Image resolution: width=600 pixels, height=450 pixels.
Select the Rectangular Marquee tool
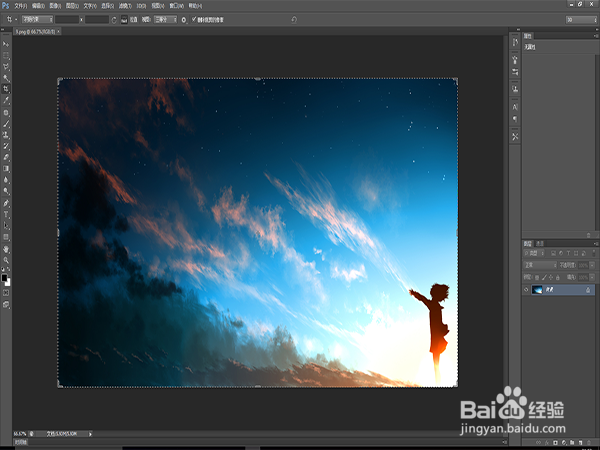[6, 55]
